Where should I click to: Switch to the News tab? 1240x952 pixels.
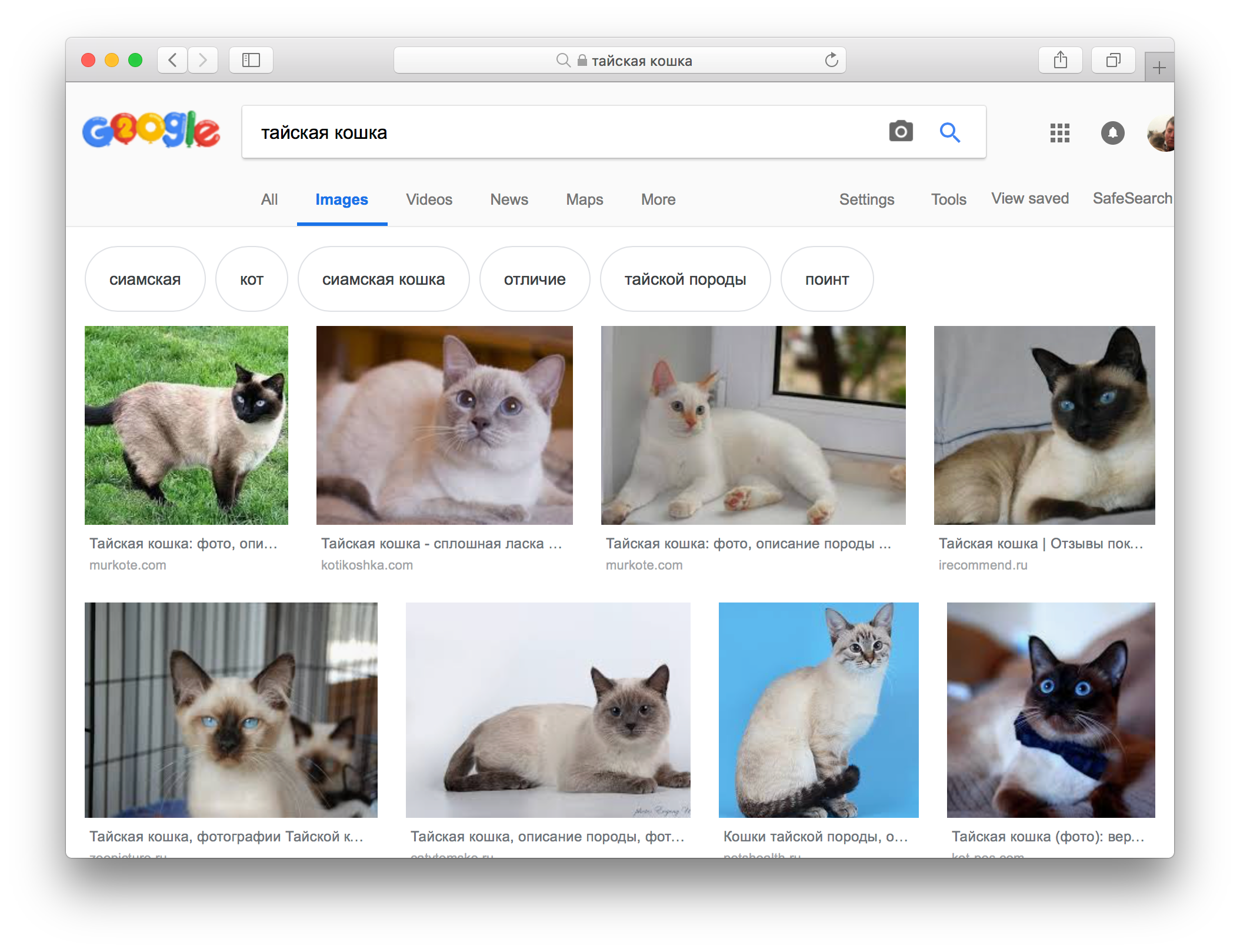tap(509, 199)
